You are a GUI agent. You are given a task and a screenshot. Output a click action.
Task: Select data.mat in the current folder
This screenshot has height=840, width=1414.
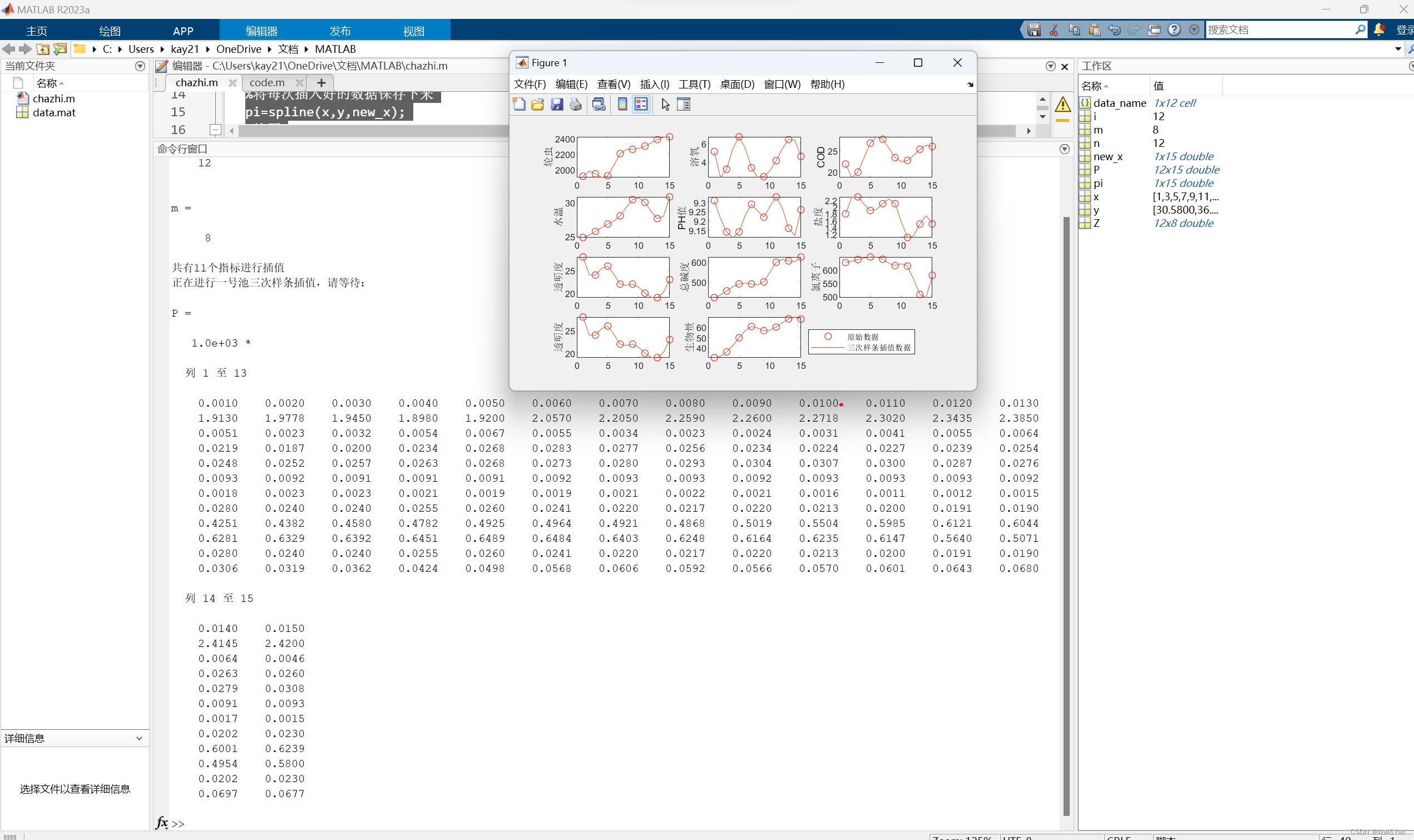point(54,112)
